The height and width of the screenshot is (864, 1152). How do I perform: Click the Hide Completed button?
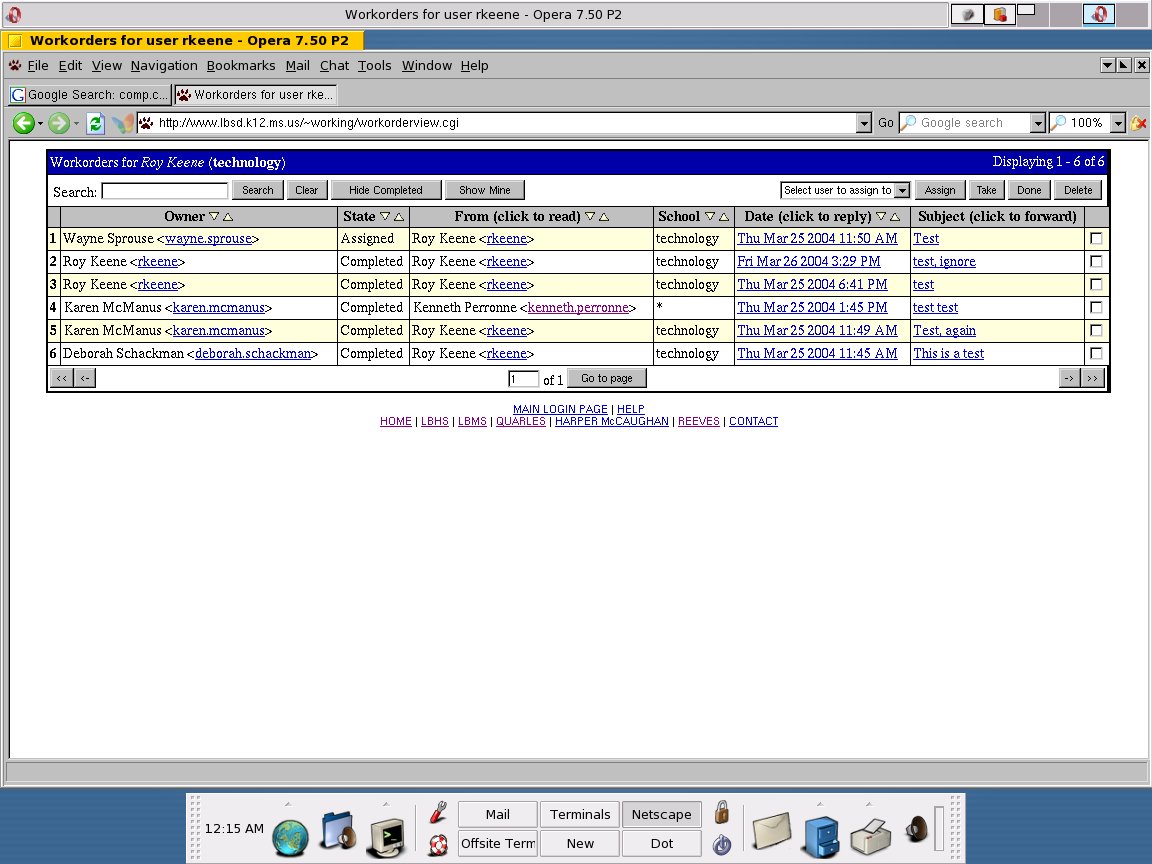click(x=386, y=190)
